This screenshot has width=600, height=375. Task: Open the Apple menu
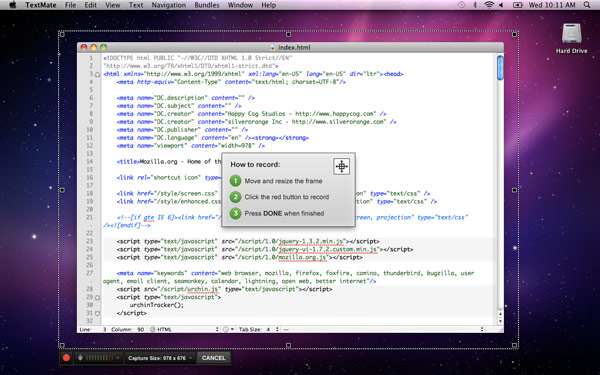tap(13, 5)
